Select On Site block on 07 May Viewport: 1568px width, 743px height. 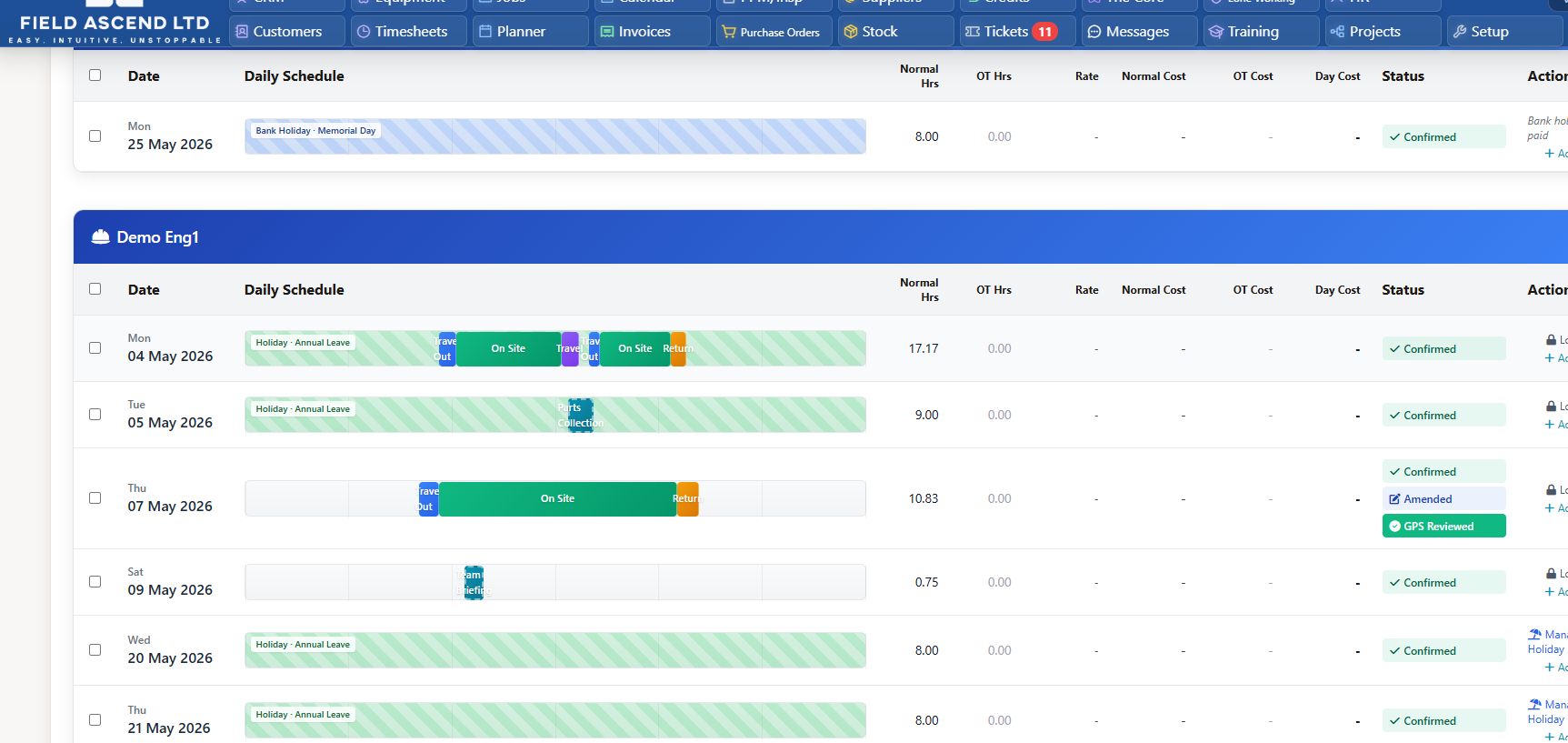(x=557, y=498)
